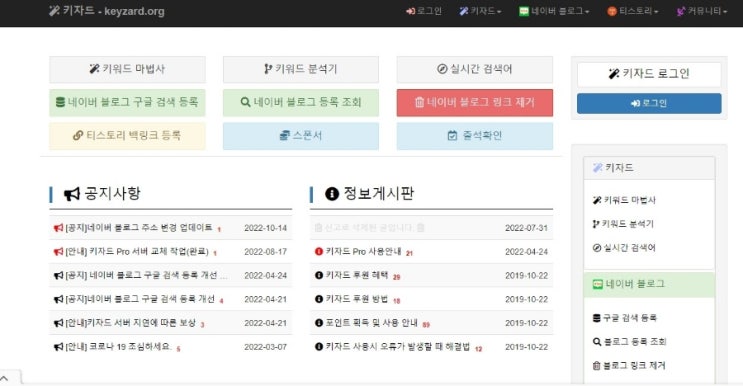The width and height of the screenshot is (743, 386).
Task: Click the info icon beside 정보게시판 heading
Action: [332, 194]
